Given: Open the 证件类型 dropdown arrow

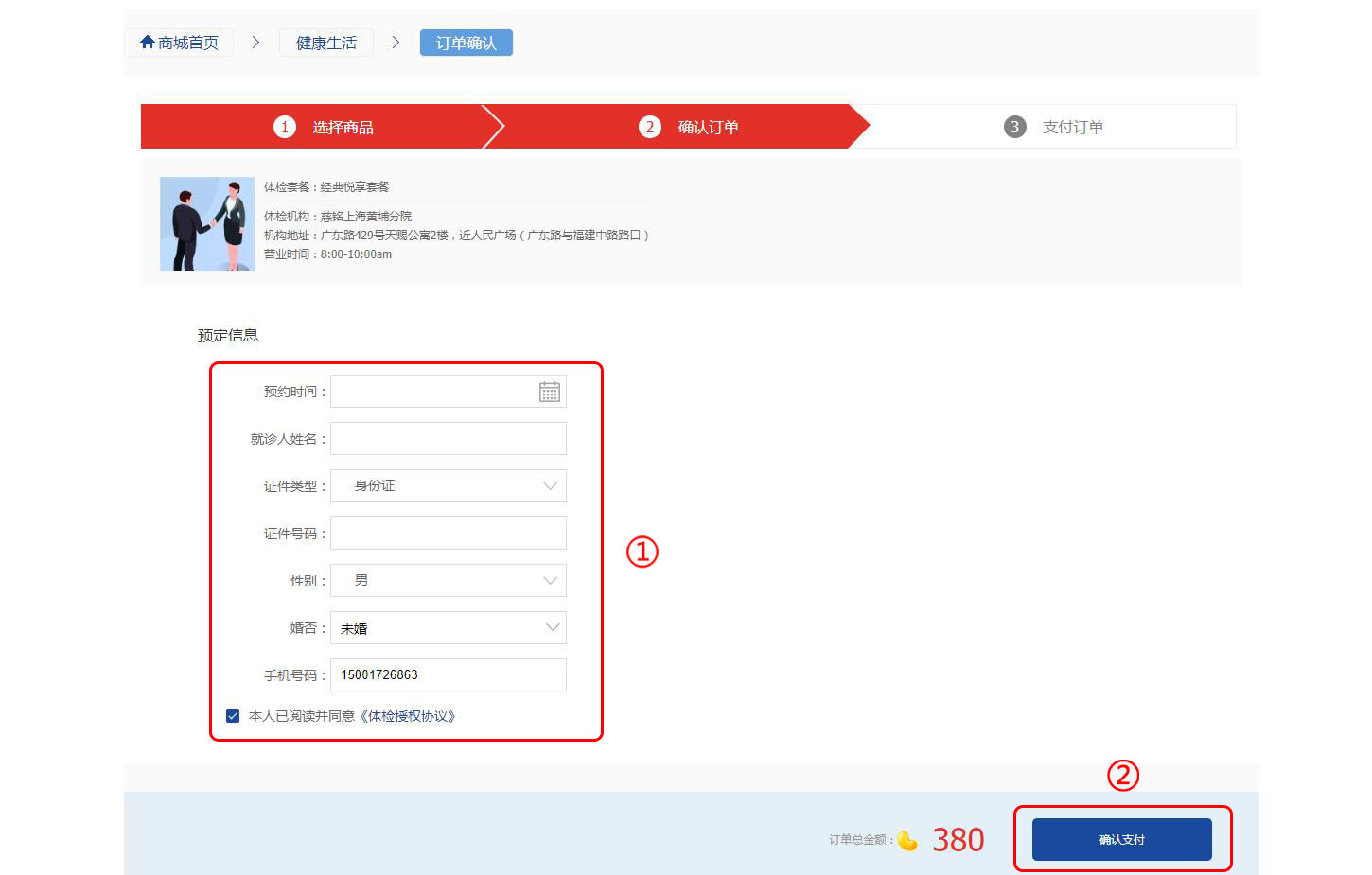Looking at the screenshot, I should pos(551,485).
